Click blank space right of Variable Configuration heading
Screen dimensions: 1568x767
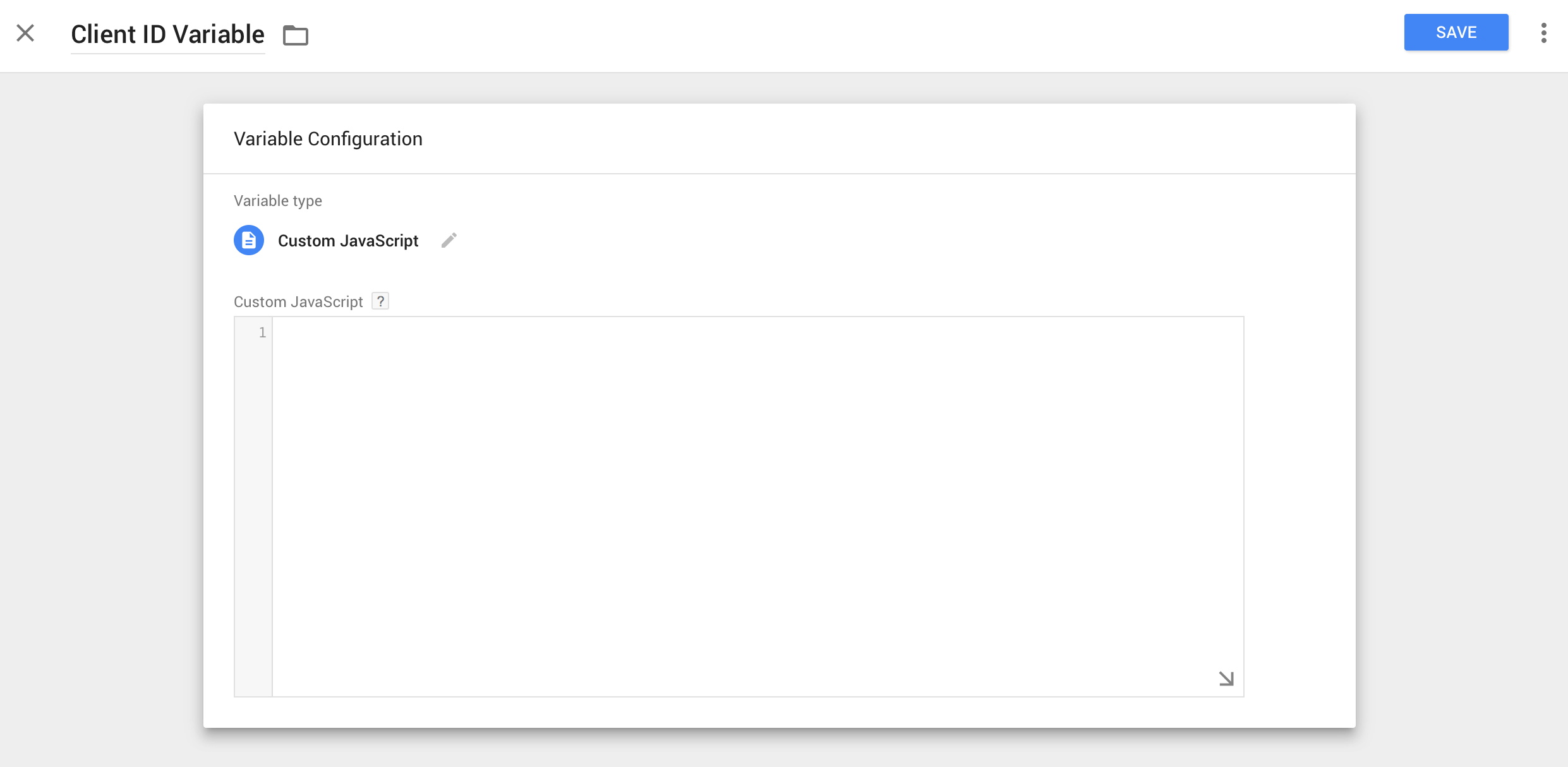coord(884,139)
